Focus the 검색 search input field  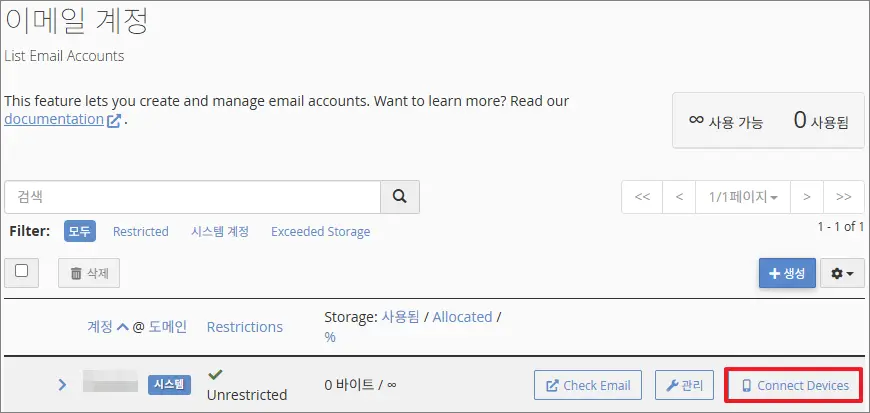pyautogui.click(x=192, y=197)
